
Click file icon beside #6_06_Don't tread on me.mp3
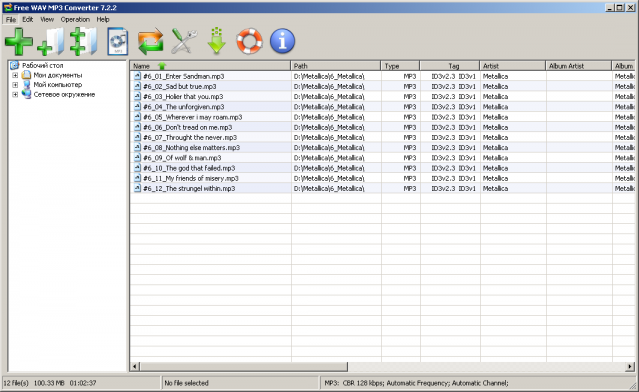pyautogui.click(x=137, y=127)
